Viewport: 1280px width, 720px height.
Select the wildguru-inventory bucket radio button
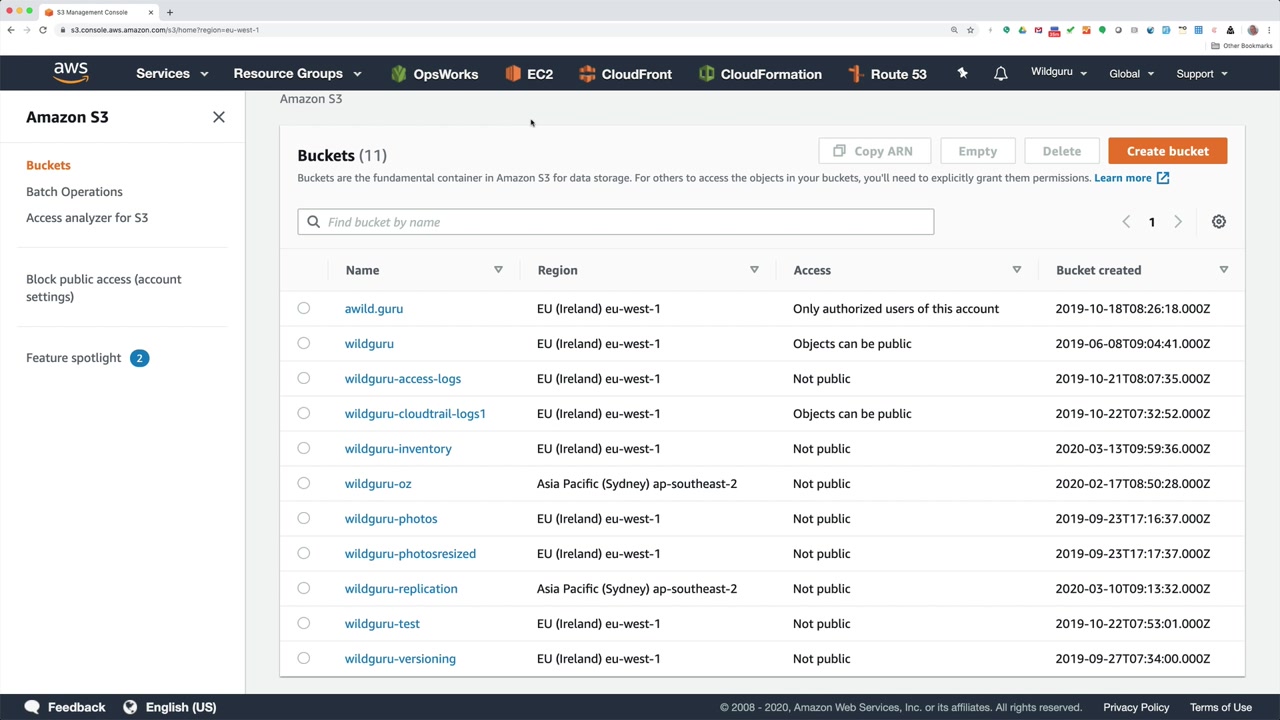[x=304, y=448]
